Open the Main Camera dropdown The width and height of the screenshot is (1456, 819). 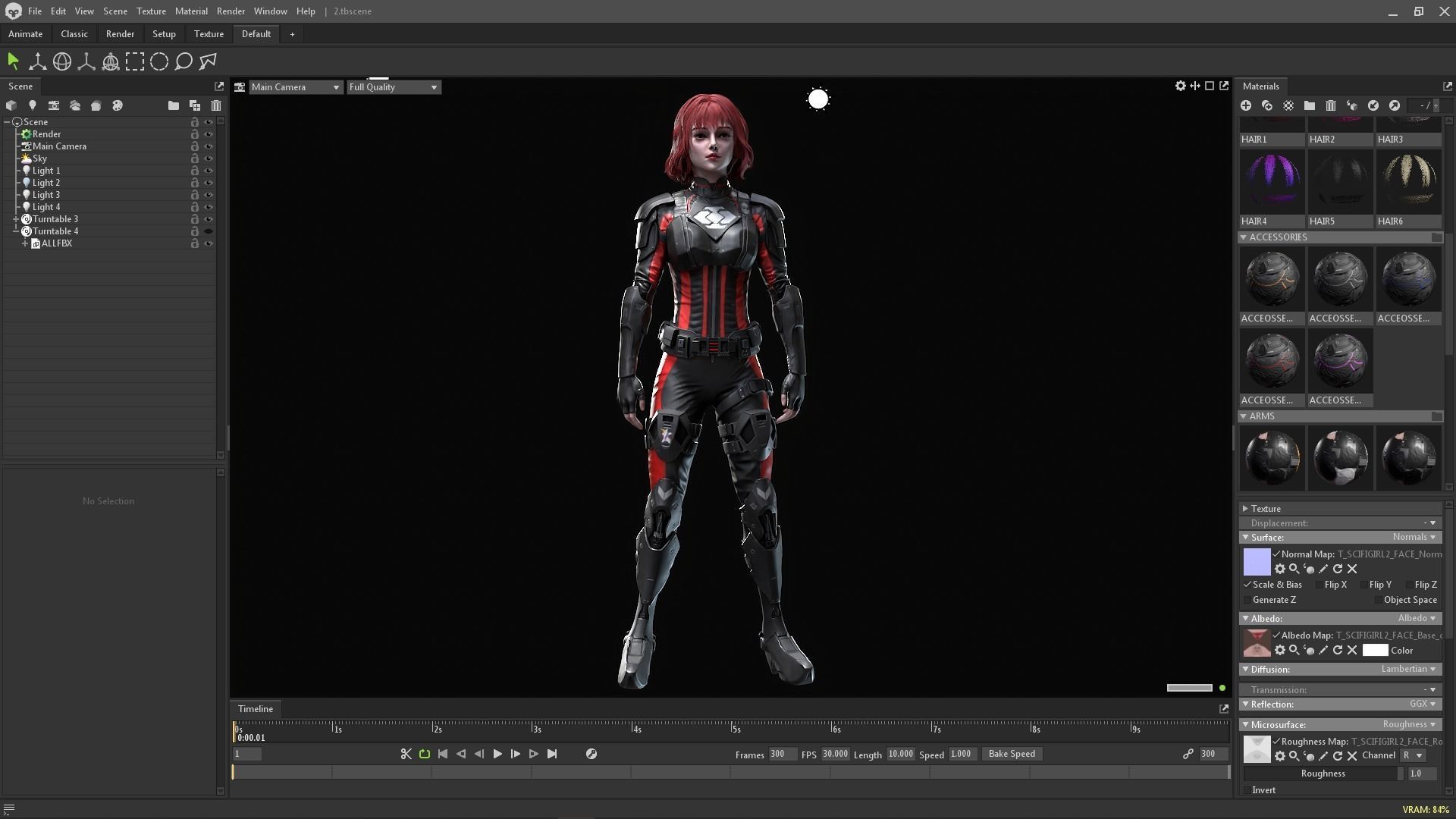pos(296,87)
